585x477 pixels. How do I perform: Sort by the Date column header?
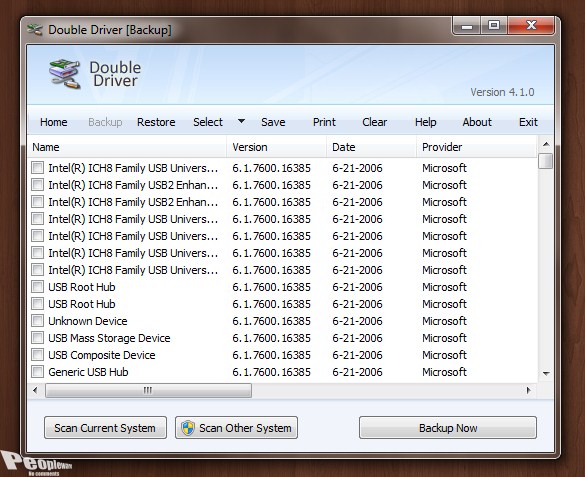pyautogui.click(x=372, y=147)
